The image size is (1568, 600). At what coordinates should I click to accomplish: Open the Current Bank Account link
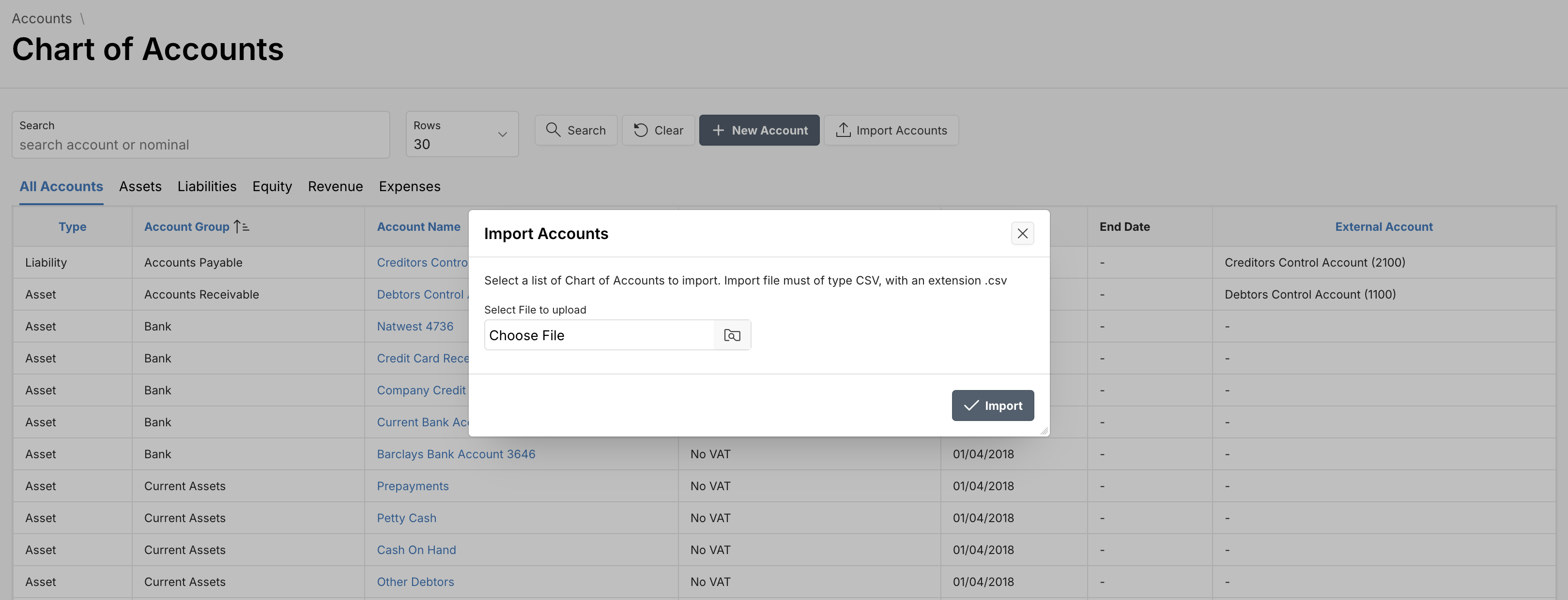[x=422, y=422]
